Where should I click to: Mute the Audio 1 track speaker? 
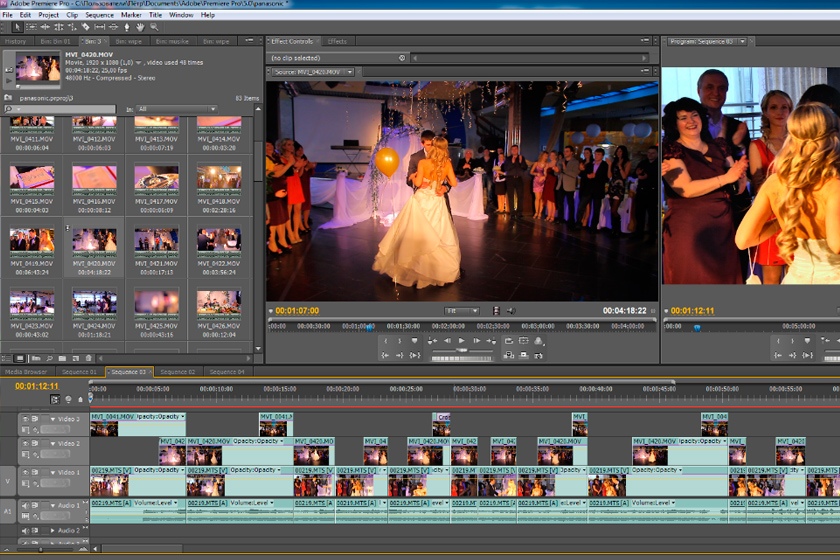[x=25, y=505]
